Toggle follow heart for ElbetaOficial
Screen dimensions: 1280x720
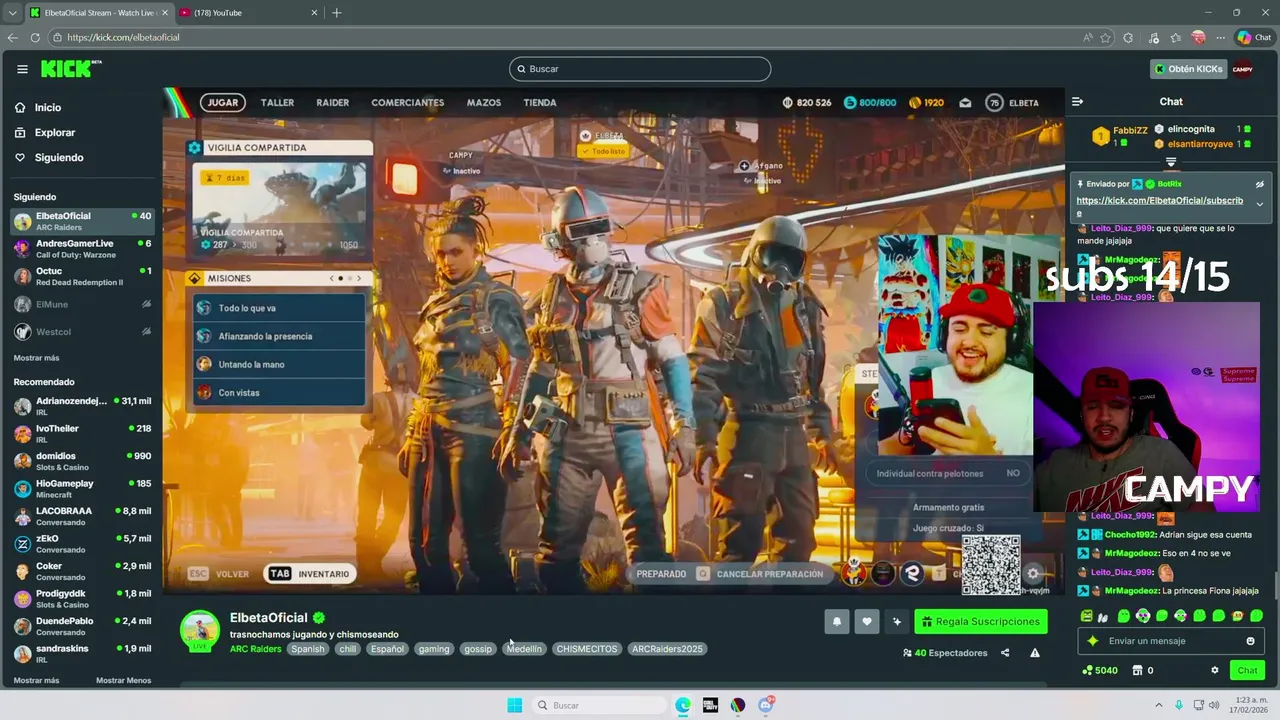[x=867, y=622]
